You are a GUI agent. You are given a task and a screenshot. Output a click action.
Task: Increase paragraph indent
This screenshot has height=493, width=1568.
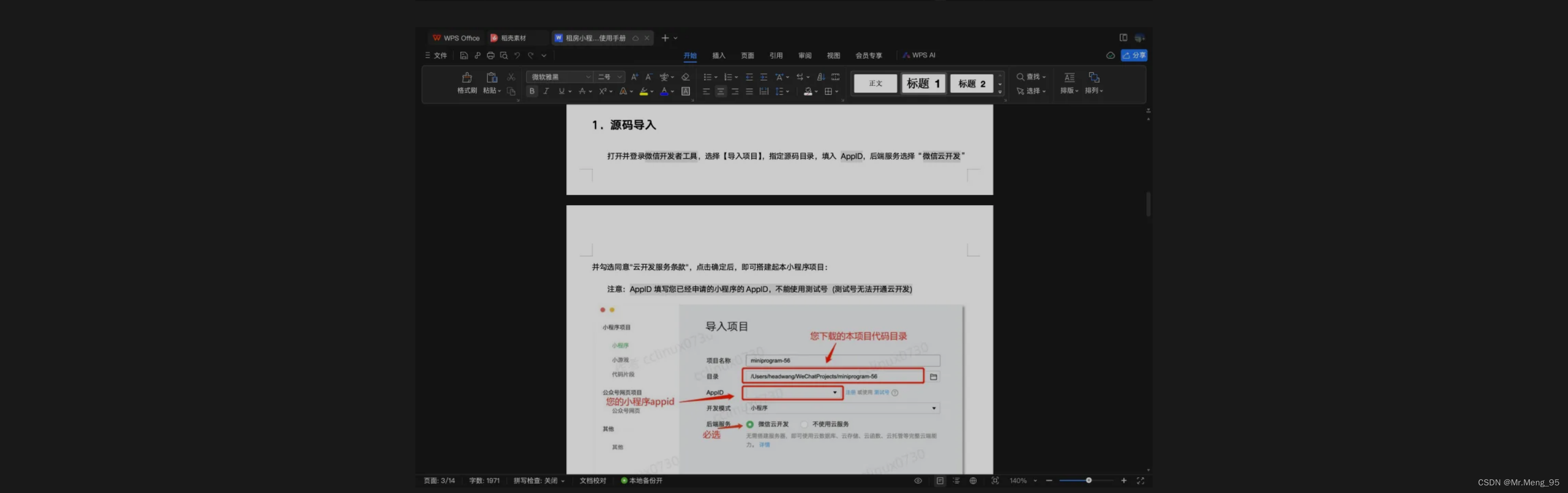[763, 77]
